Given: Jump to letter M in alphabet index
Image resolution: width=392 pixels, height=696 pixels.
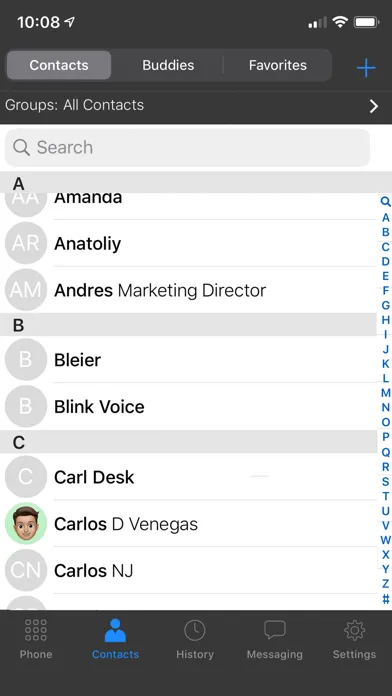Looking at the screenshot, I should click(x=386, y=393).
